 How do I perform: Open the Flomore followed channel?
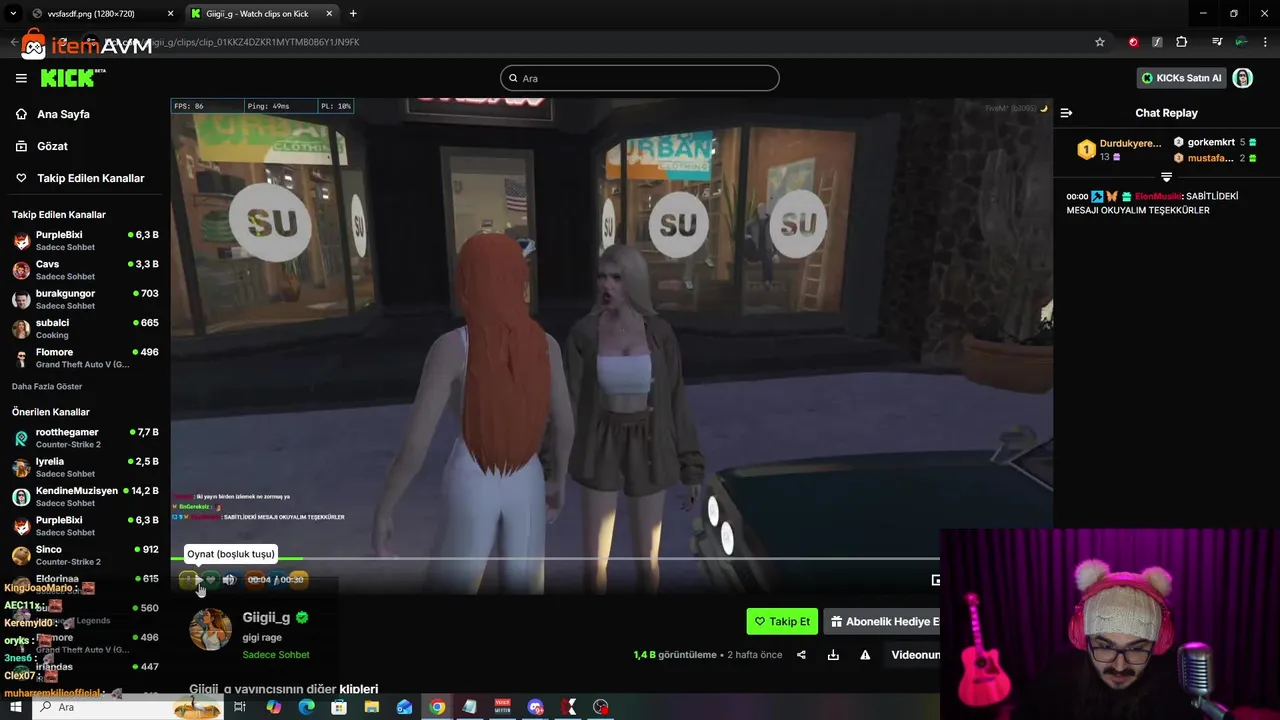[x=85, y=358]
